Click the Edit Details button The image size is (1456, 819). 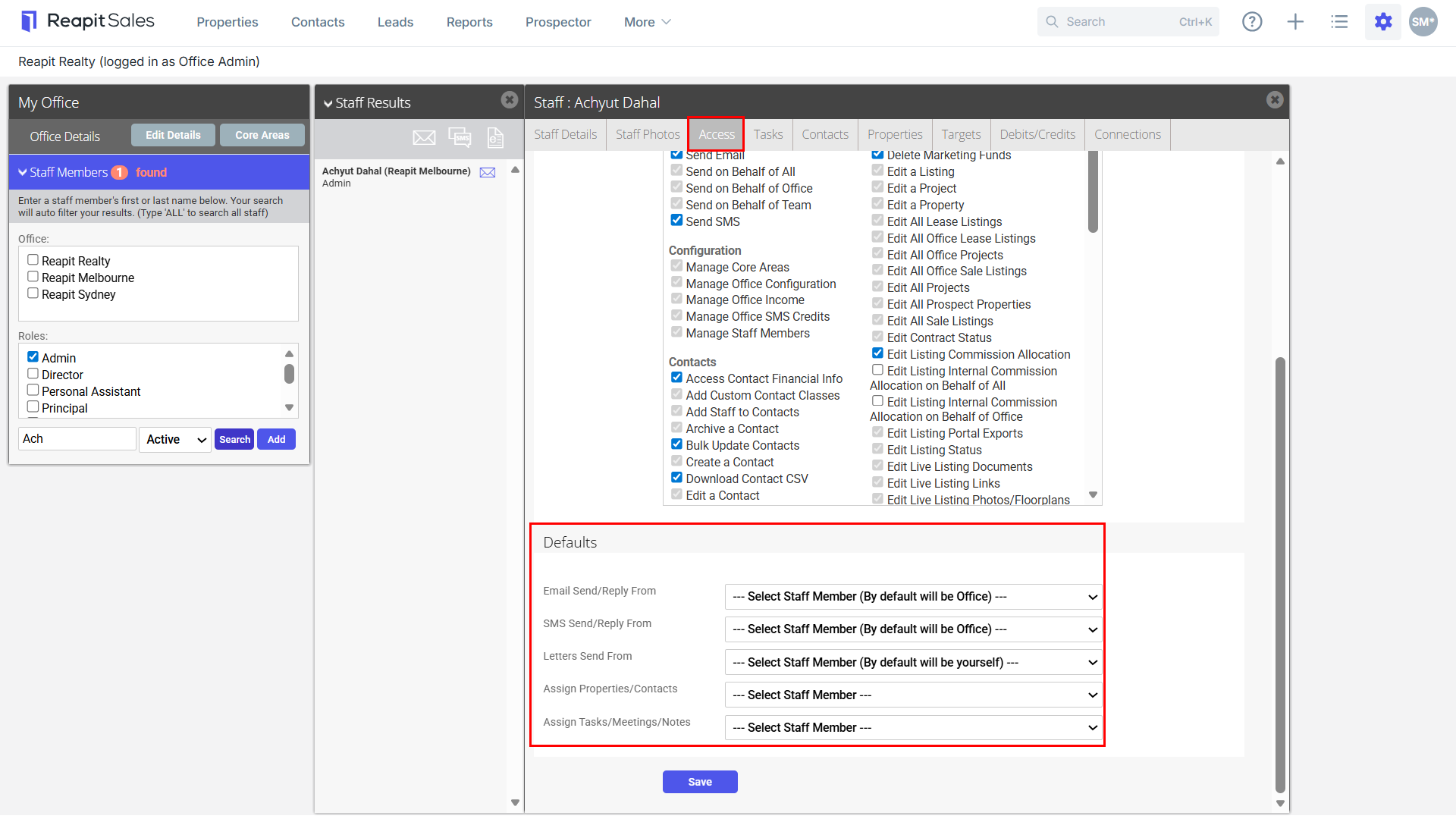click(173, 135)
